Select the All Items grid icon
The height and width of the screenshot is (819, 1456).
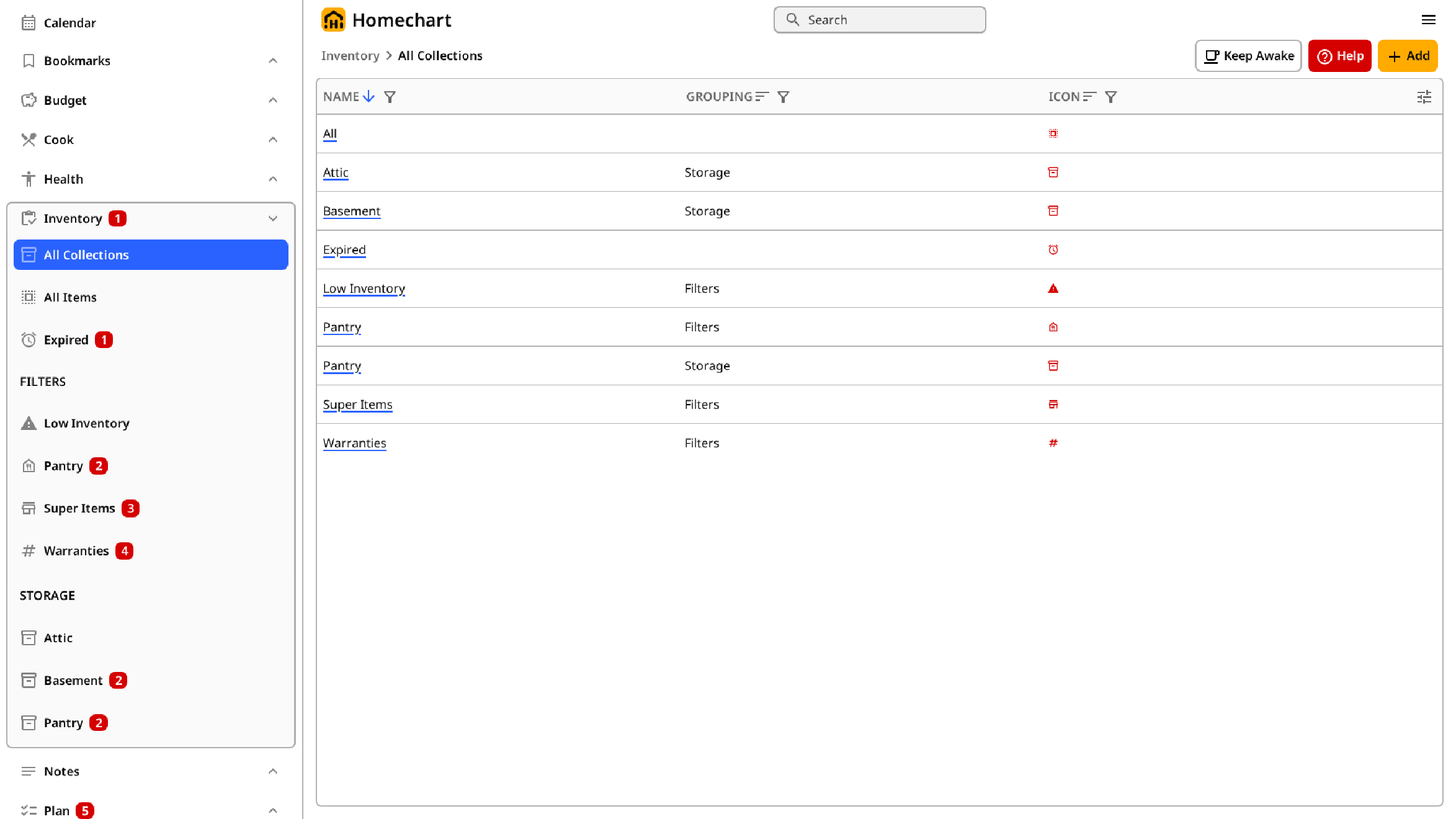[x=28, y=297]
